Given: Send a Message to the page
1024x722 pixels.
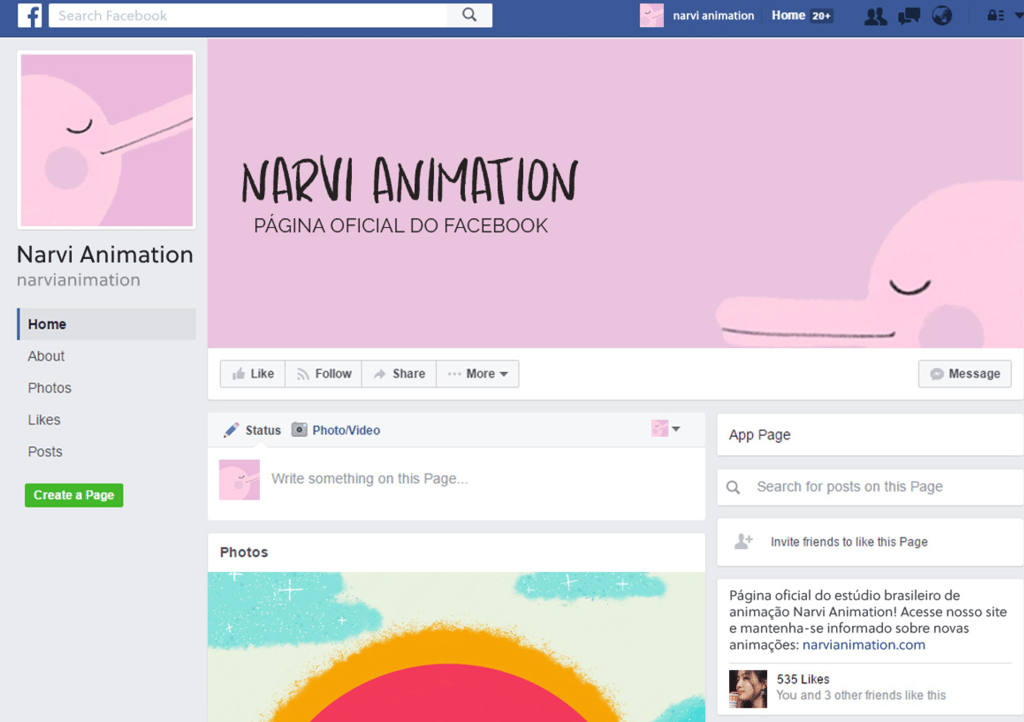Looking at the screenshot, I should pos(965,373).
